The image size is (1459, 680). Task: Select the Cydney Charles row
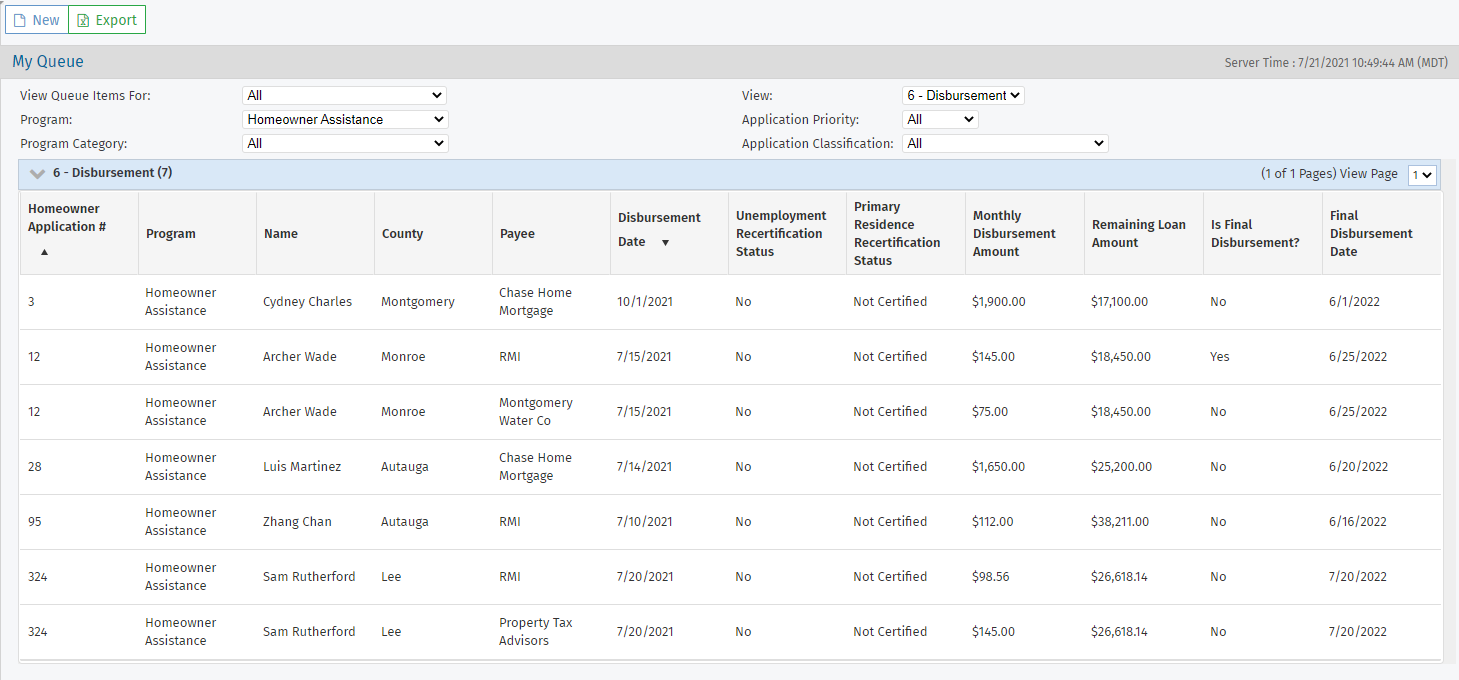click(x=307, y=302)
